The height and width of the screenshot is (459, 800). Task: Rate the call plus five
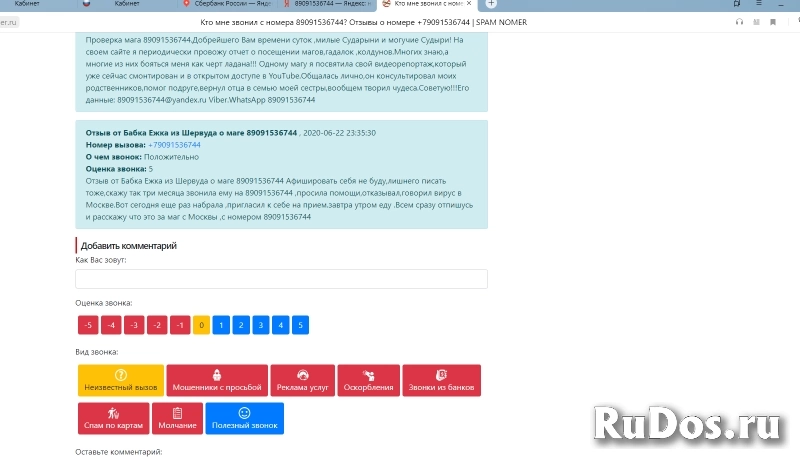tap(300, 325)
